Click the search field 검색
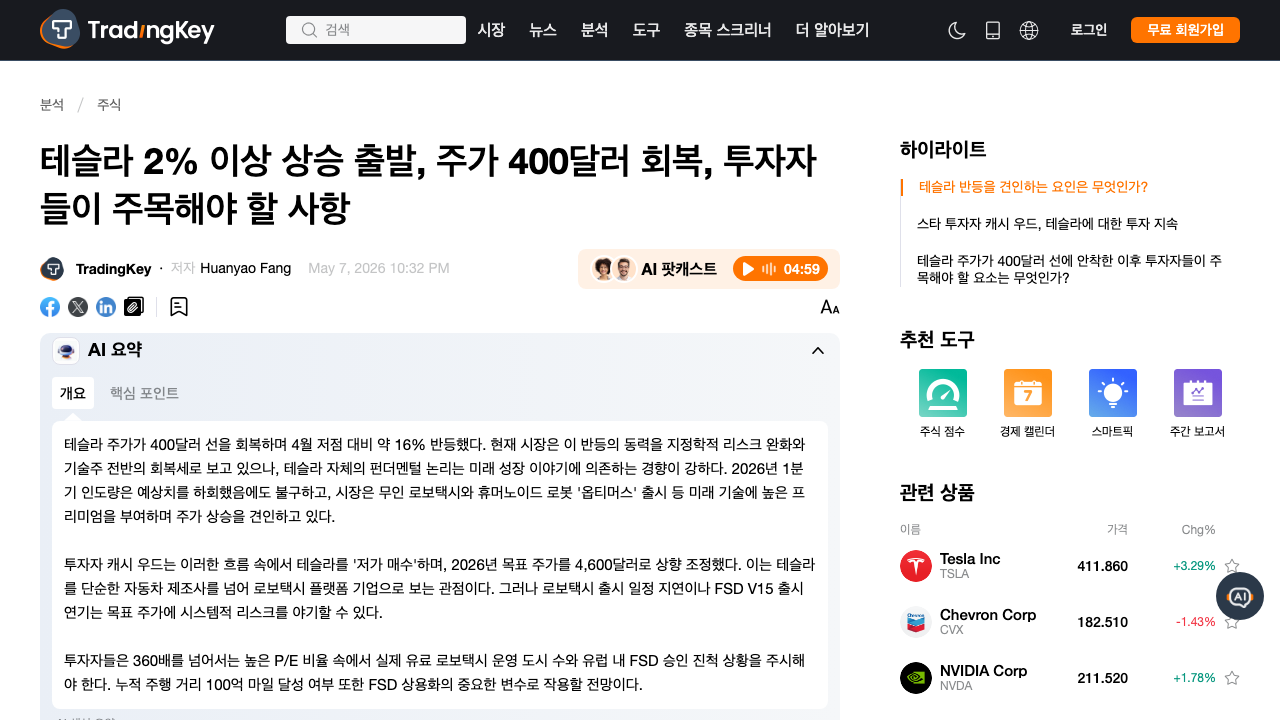This screenshot has width=1280, height=720. coord(376,30)
